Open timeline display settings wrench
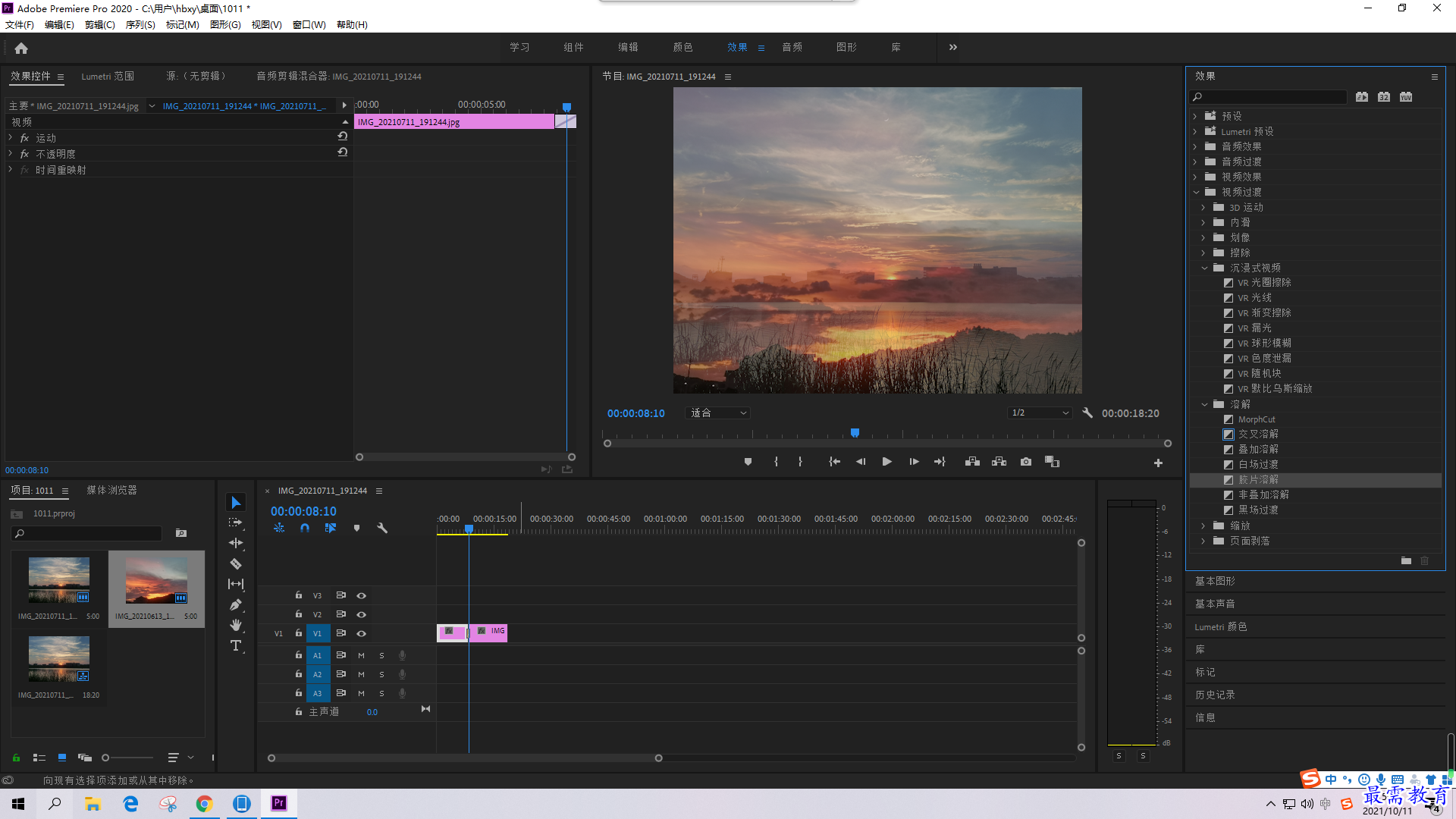Viewport: 1456px width, 819px height. pos(382,528)
